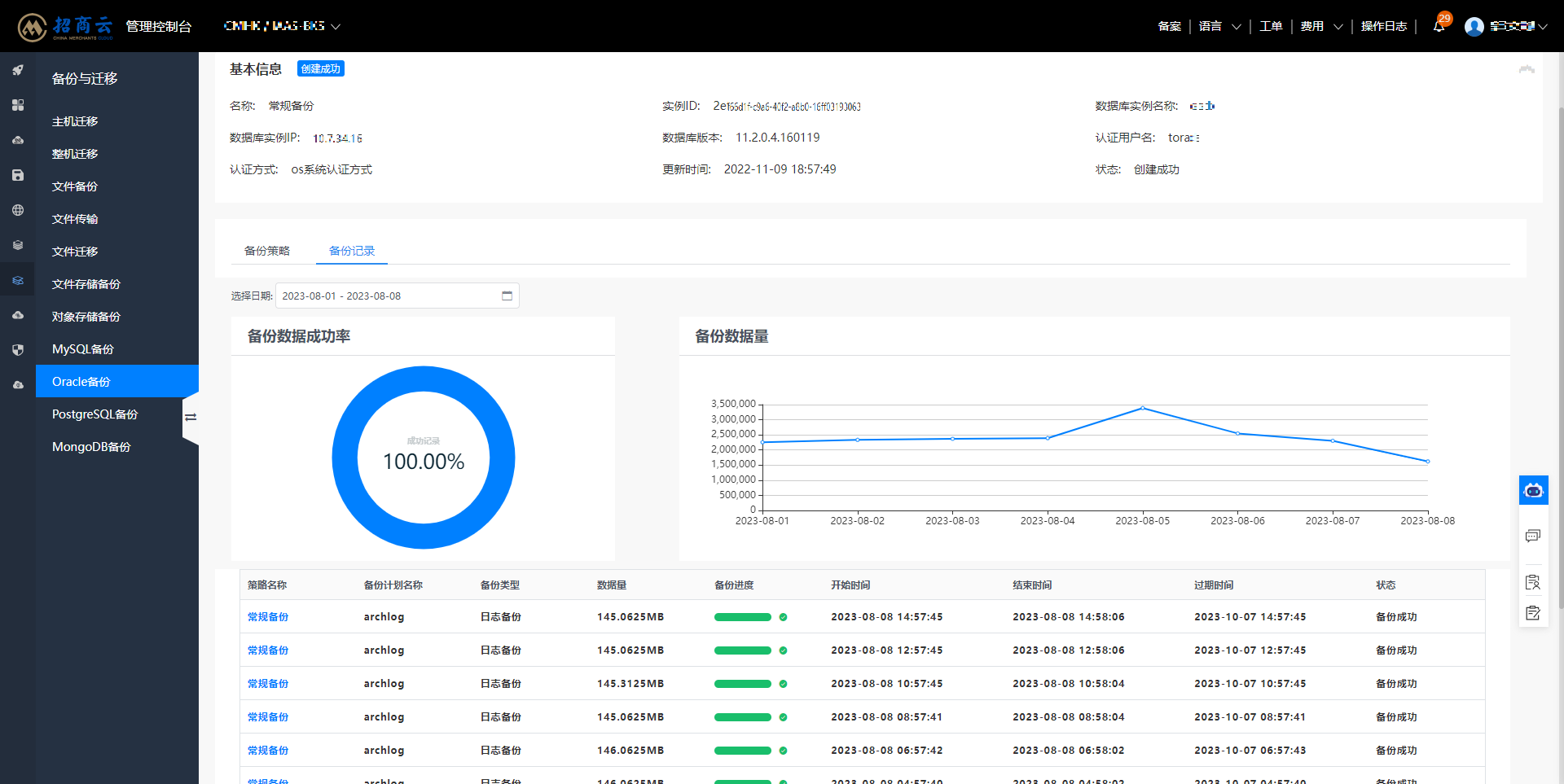Viewport: 1564px width, 784px height.
Task: Click the feedback edit floating icon
Action: (x=1533, y=613)
